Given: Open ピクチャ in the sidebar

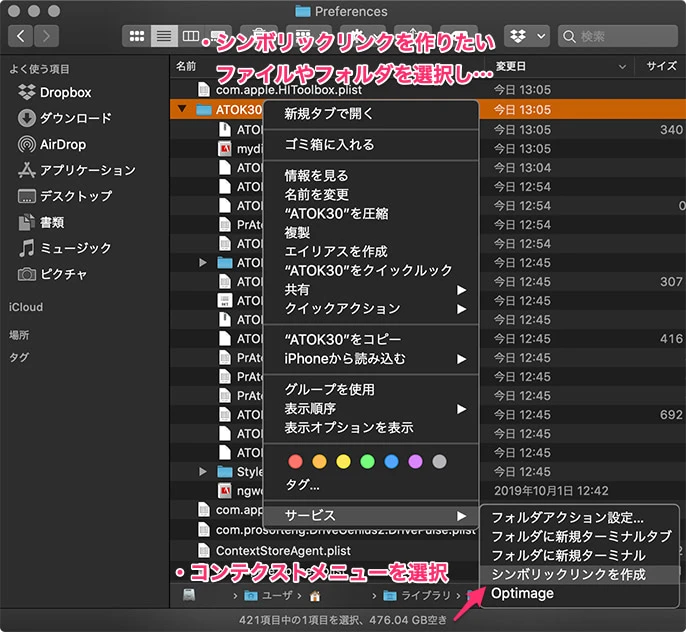Looking at the screenshot, I should (x=52, y=274).
